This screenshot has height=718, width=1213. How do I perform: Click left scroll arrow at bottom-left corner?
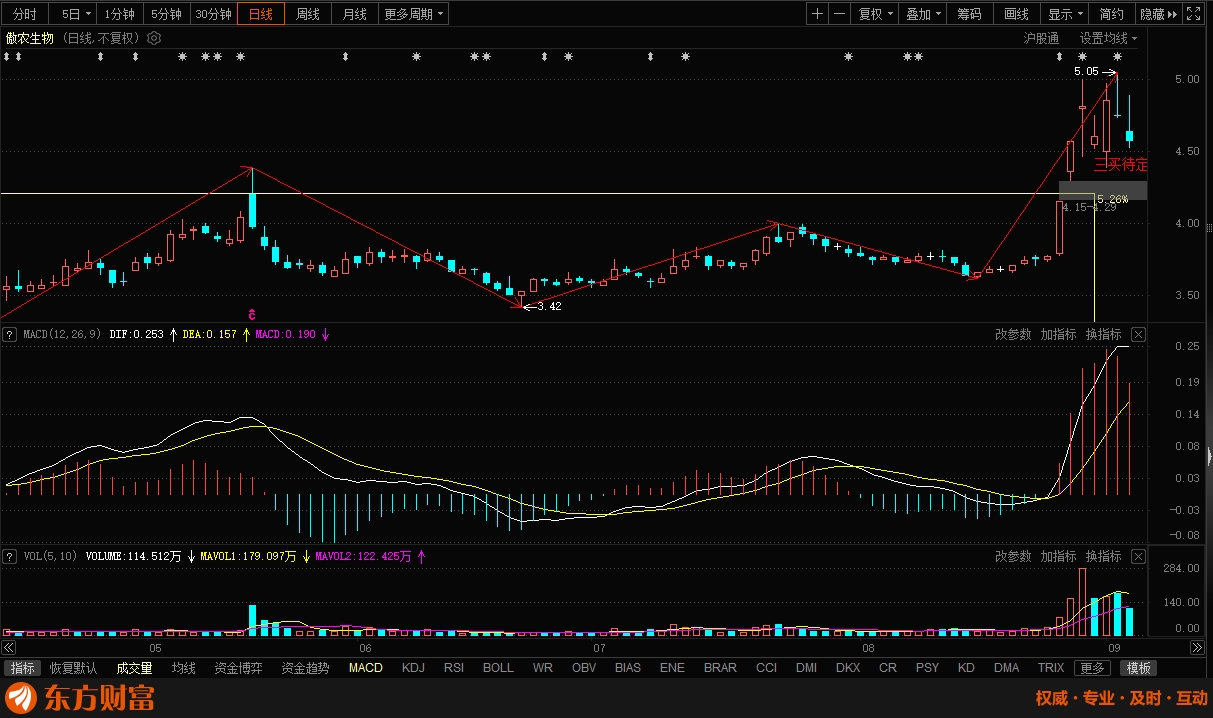point(7,648)
